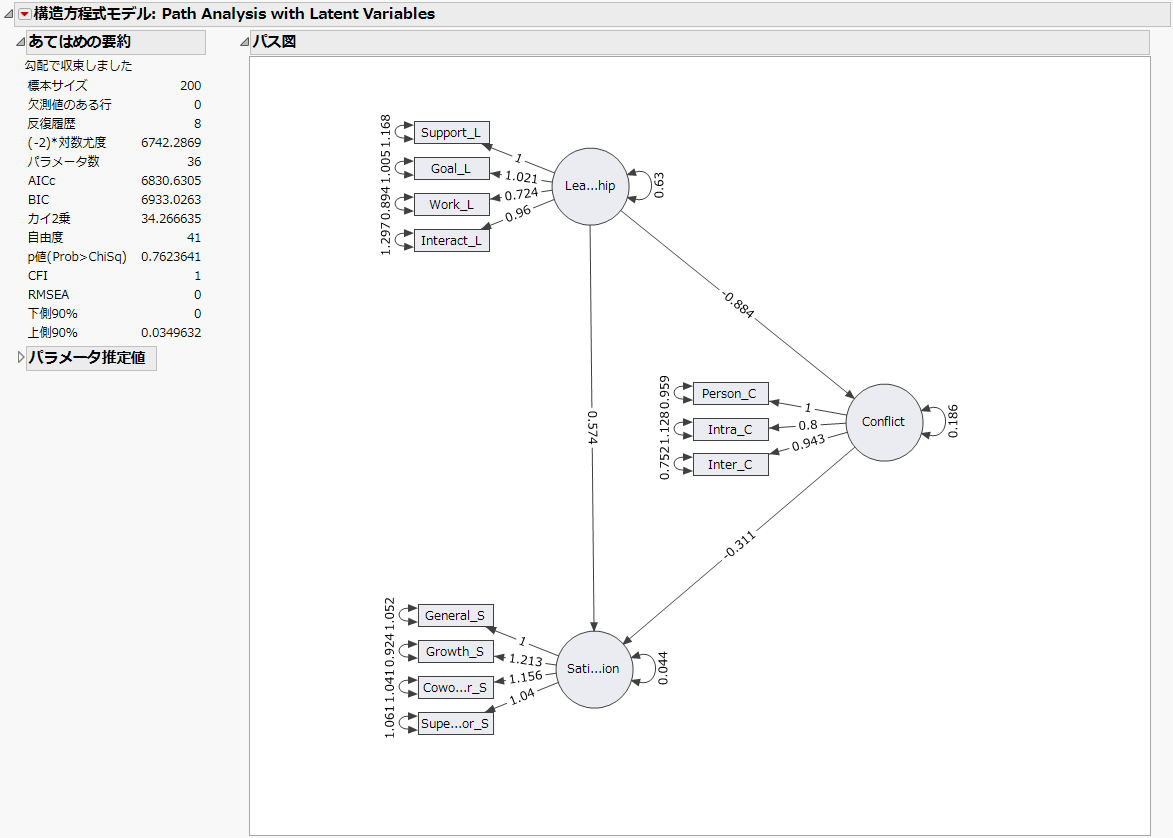Click the 1.156 loading label for Cowo...r_S
This screenshot has height=838, width=1173.
(526, 677)
